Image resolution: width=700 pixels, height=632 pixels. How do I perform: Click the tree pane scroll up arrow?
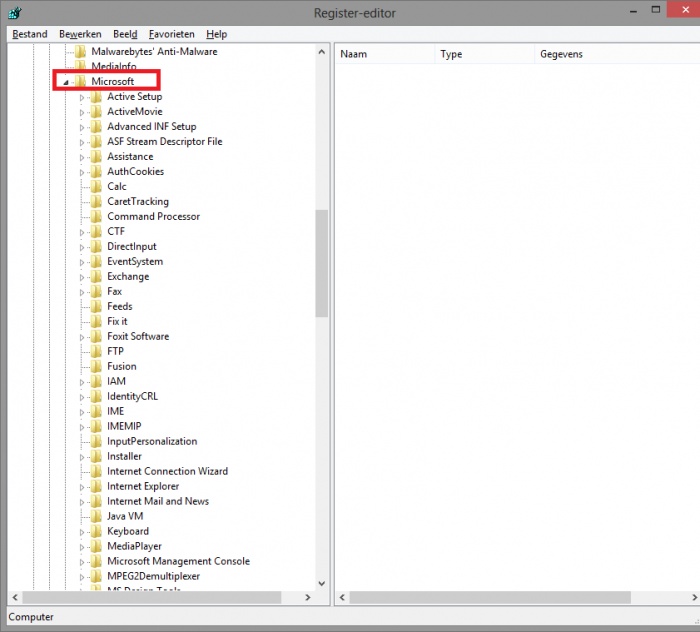[321, 52]
